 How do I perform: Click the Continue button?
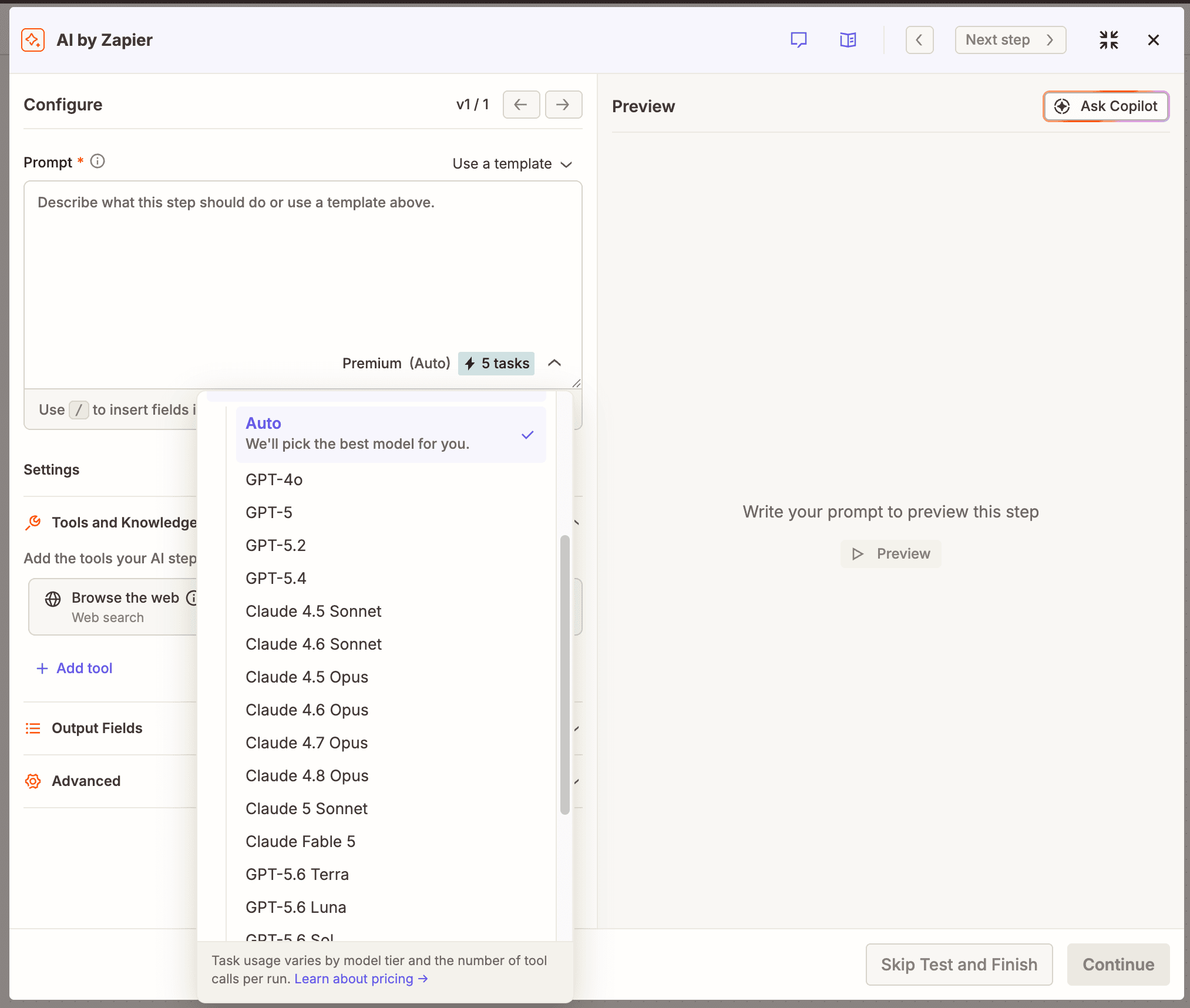point(1118,965)
